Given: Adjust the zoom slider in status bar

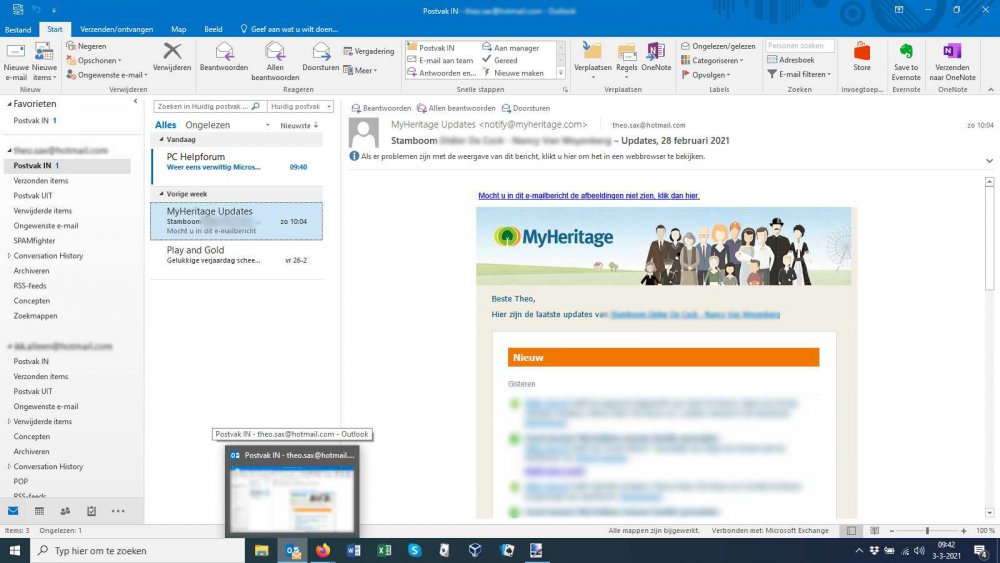Looking at the screenshot, I should [x=927, y=530].
